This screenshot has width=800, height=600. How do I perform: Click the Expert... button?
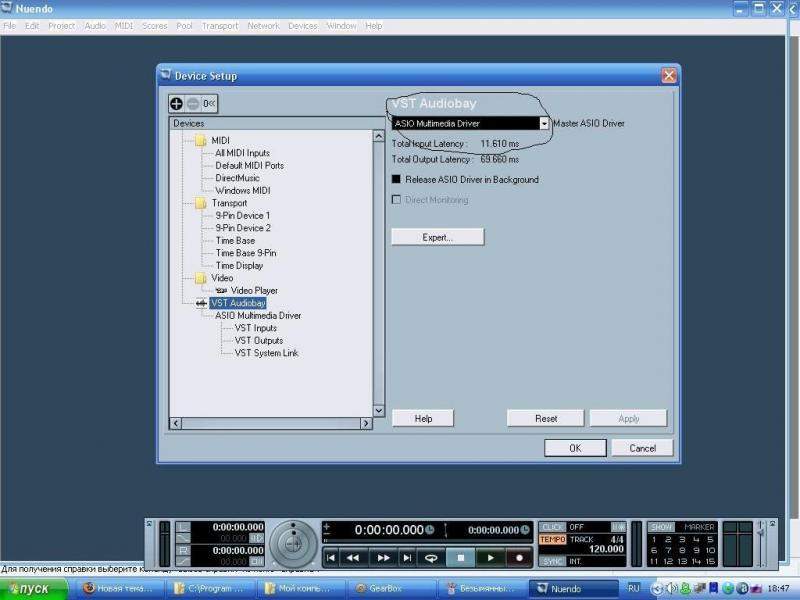[438, 237]
